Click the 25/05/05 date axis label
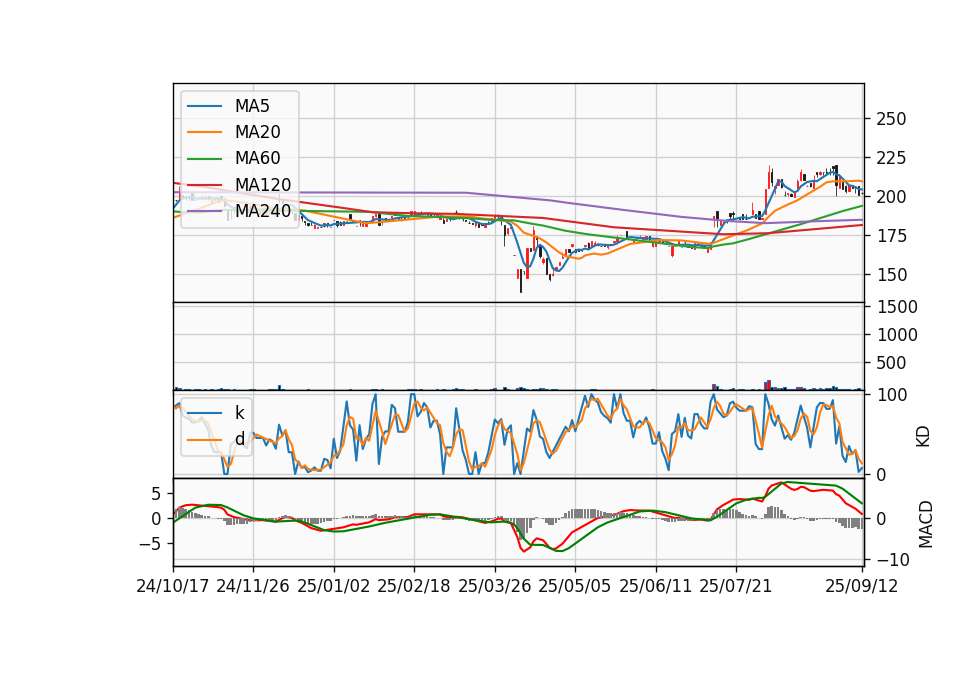This screenshot has height=690, width=960. point(574,587)
